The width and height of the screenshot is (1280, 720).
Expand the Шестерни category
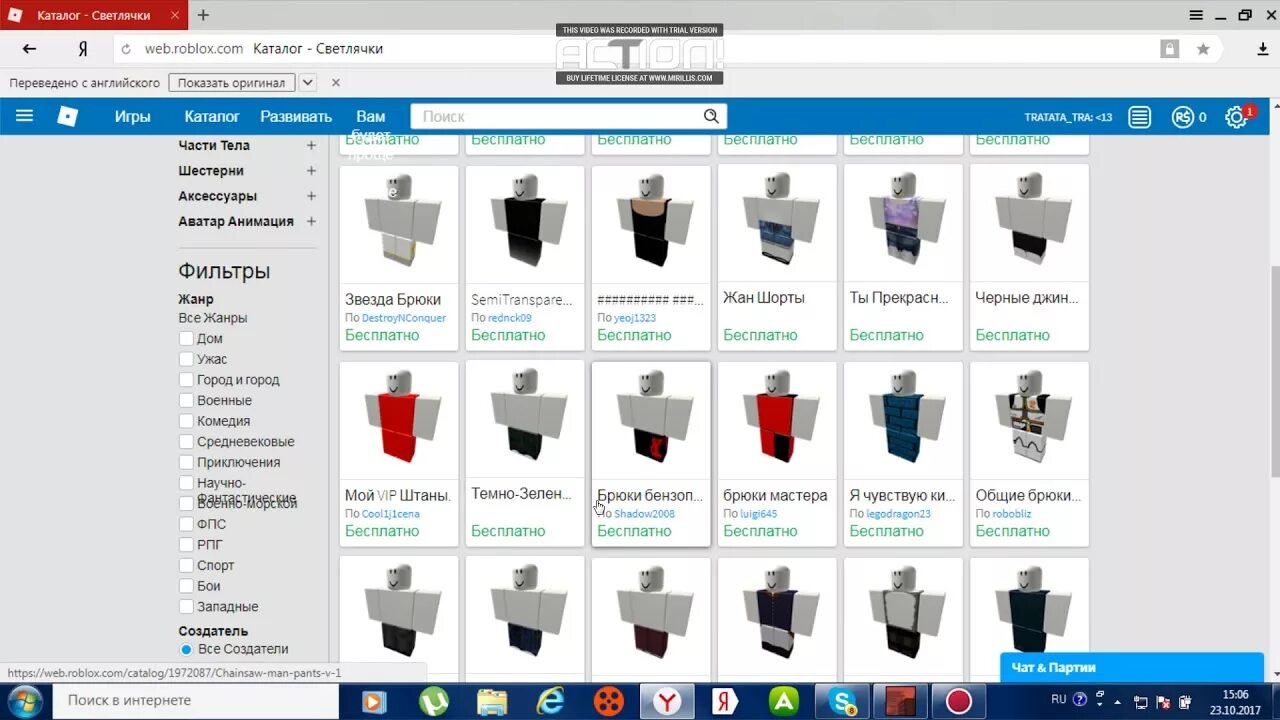tap(311, 171)
